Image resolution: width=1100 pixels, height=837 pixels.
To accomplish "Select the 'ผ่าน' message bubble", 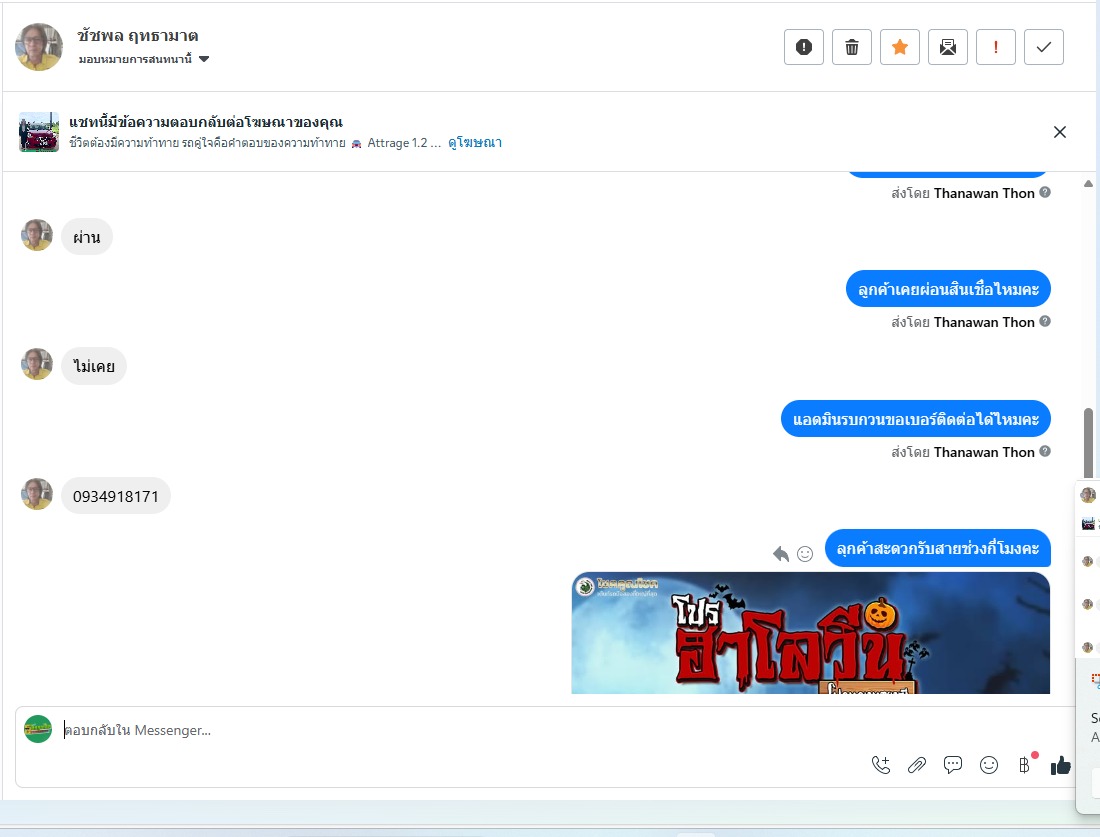I will (x=87, y=237).
